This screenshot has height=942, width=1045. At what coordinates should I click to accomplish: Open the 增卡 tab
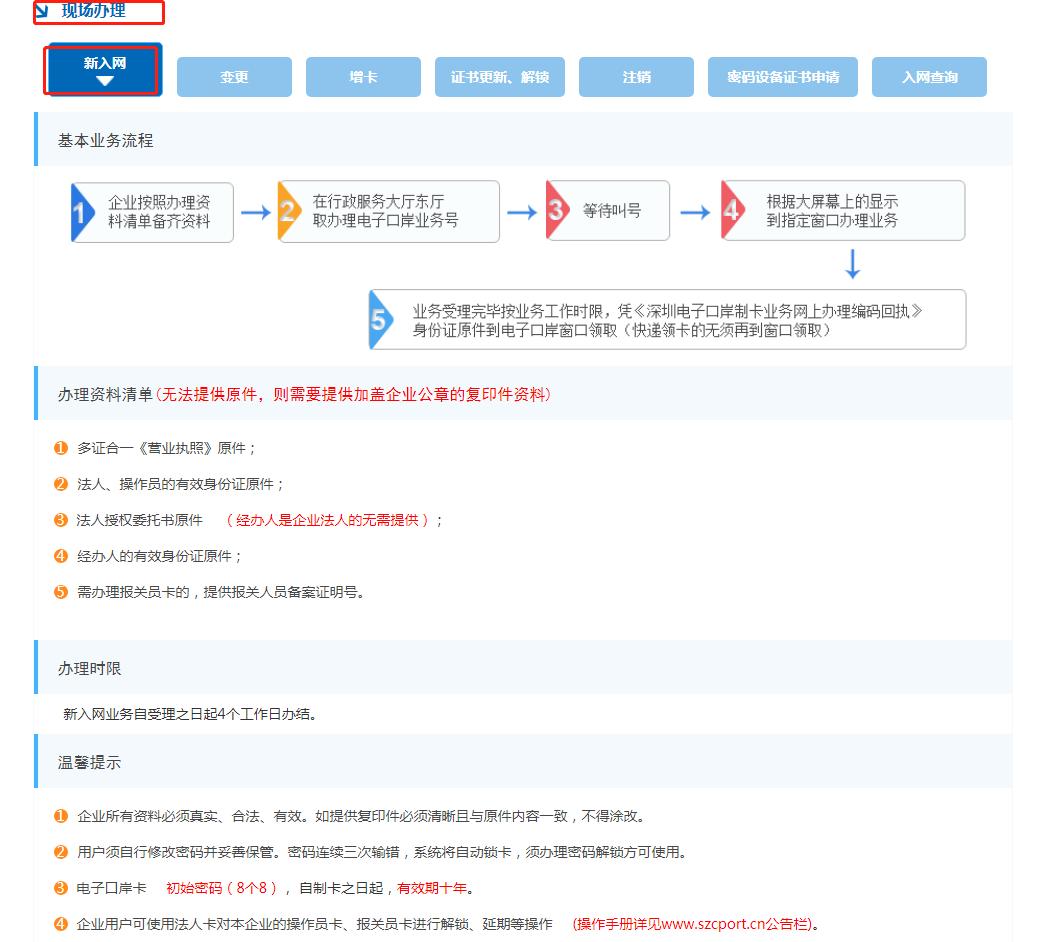pos(363,76)
